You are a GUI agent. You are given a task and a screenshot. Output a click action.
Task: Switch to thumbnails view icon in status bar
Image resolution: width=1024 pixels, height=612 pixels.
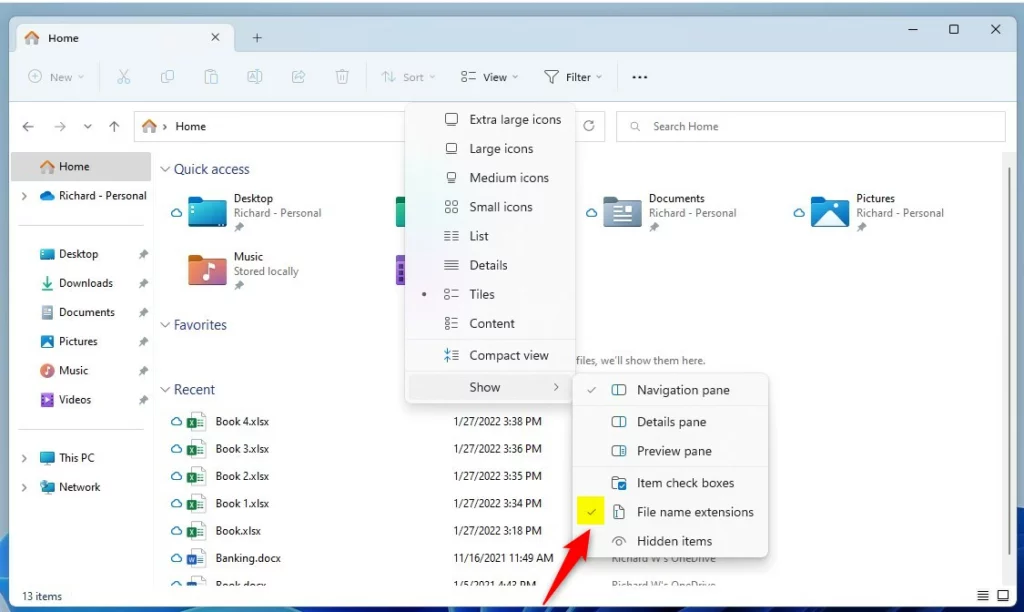point(1003,596)
